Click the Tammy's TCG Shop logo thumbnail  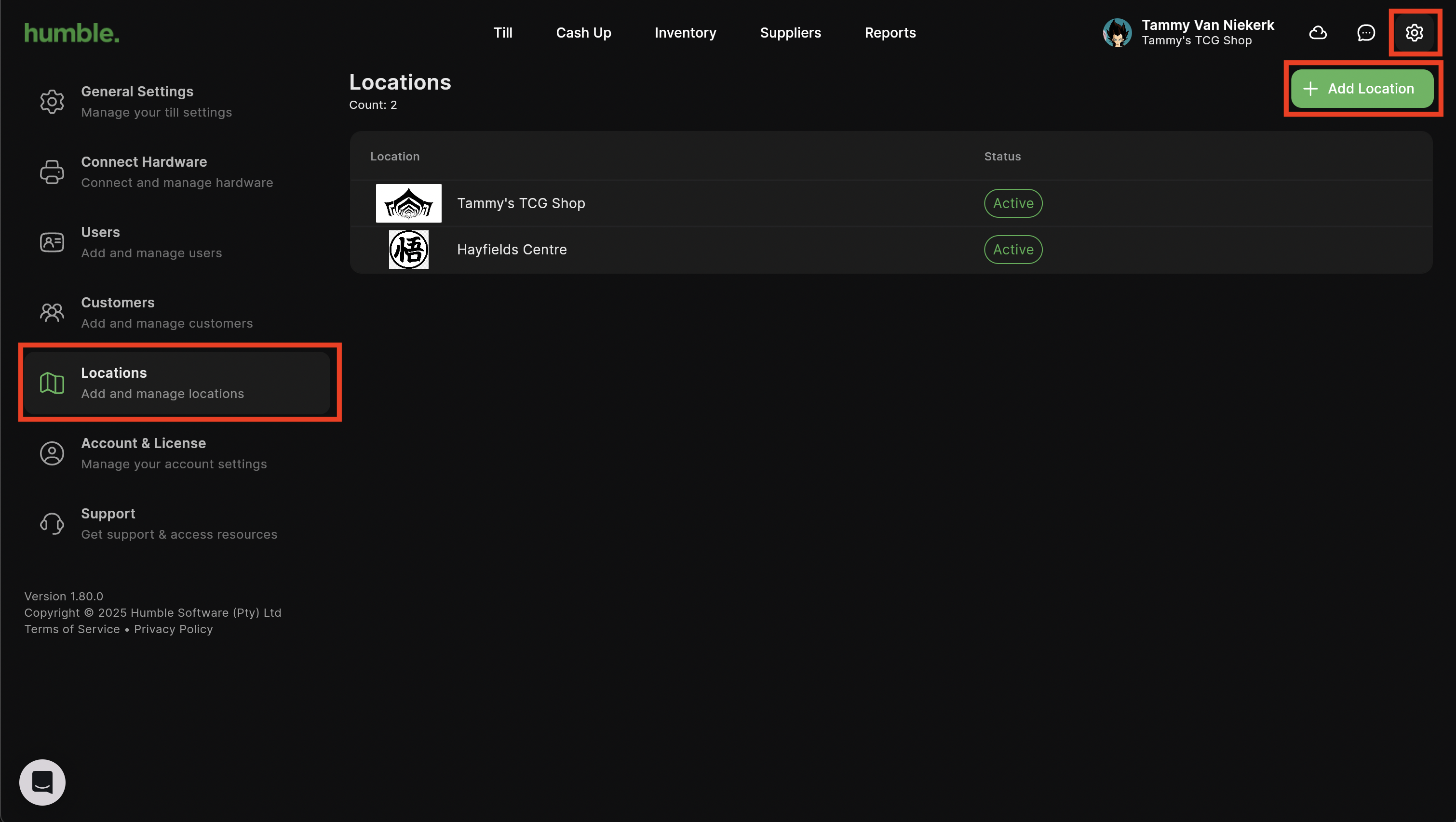point(408,203)
